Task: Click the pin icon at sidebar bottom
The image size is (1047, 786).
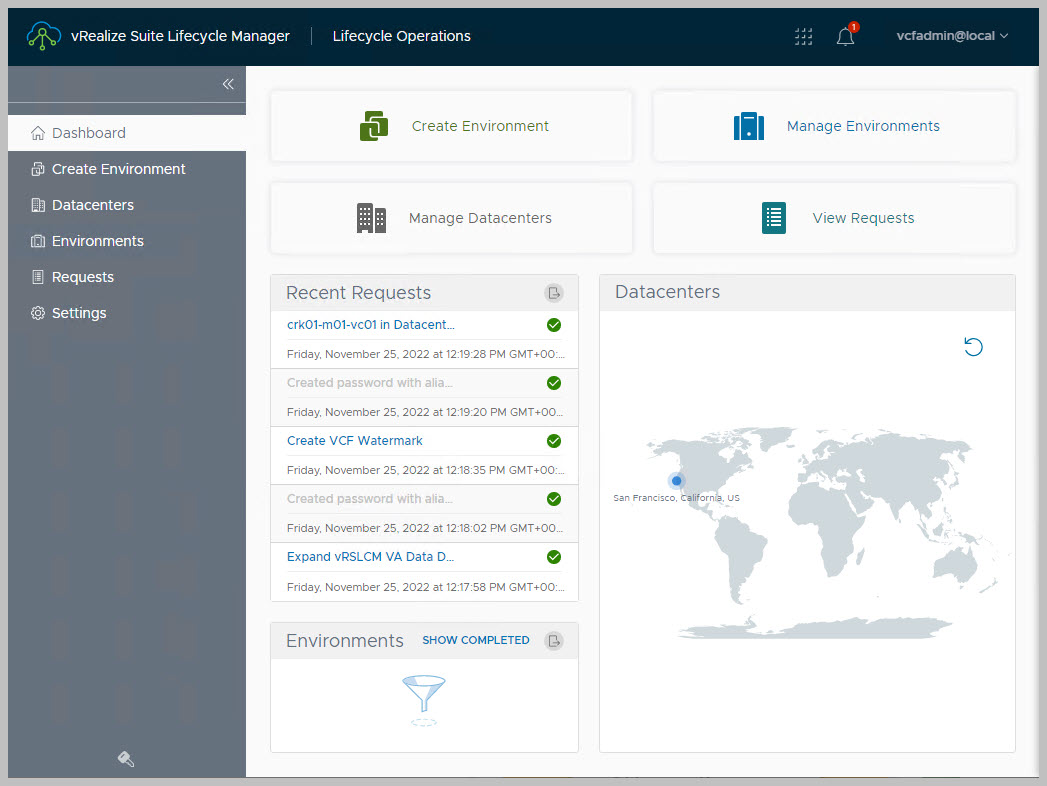Action: pyautogui.click(x=126, y=759)
